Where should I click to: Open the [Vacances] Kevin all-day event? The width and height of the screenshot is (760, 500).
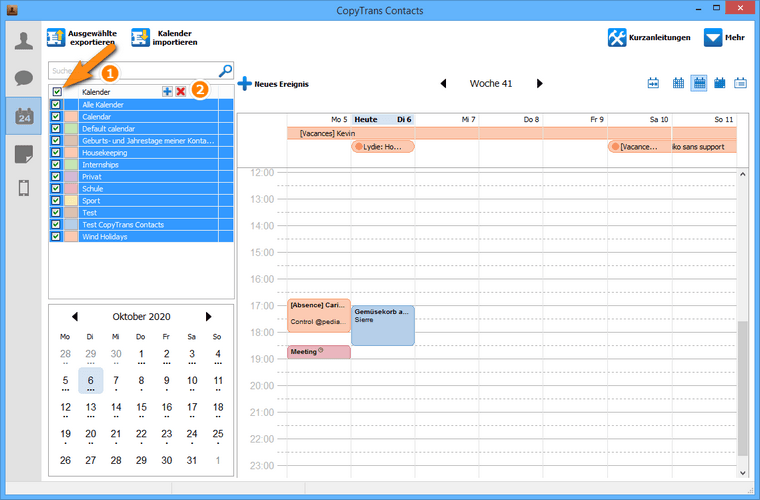click(x=512, y=133)
